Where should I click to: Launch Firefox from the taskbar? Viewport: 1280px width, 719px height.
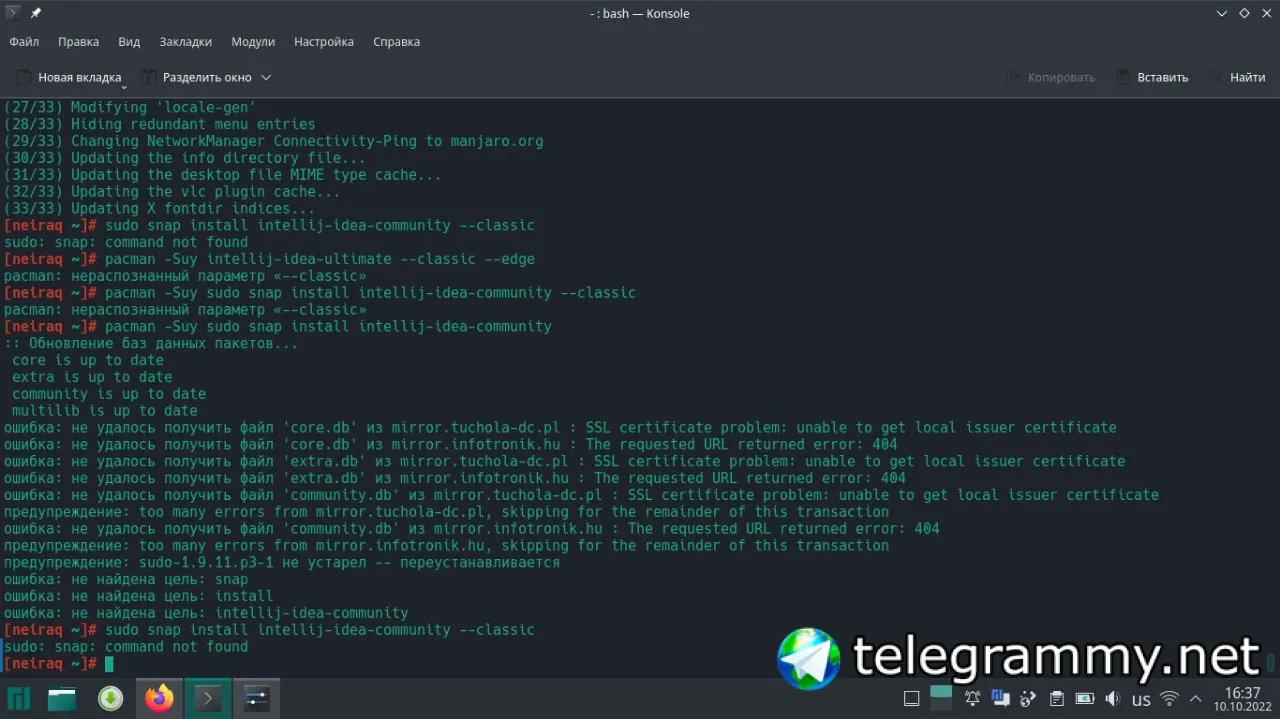click(x=158, y=697)
